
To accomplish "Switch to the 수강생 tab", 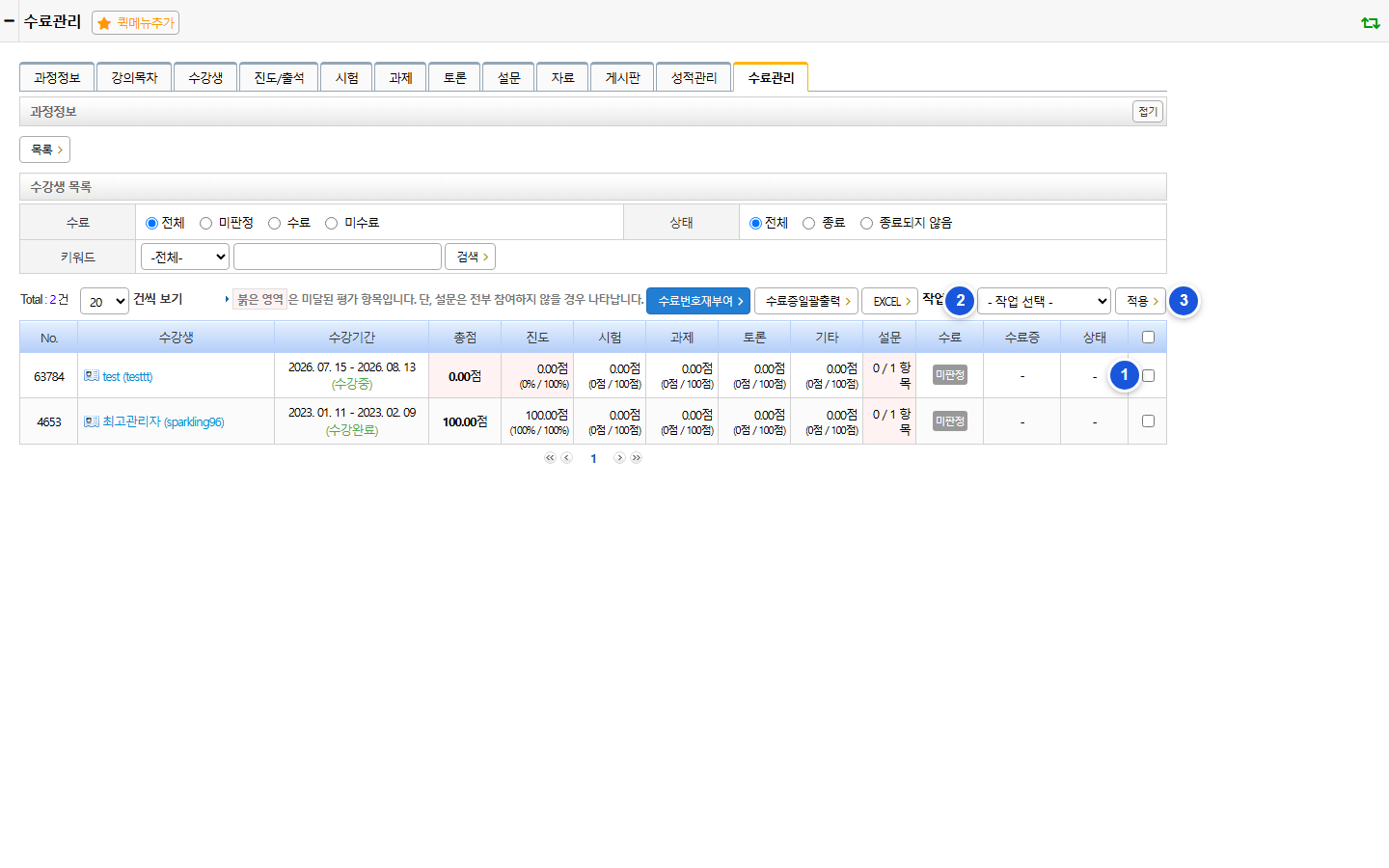I will click(x=205, y=77).
